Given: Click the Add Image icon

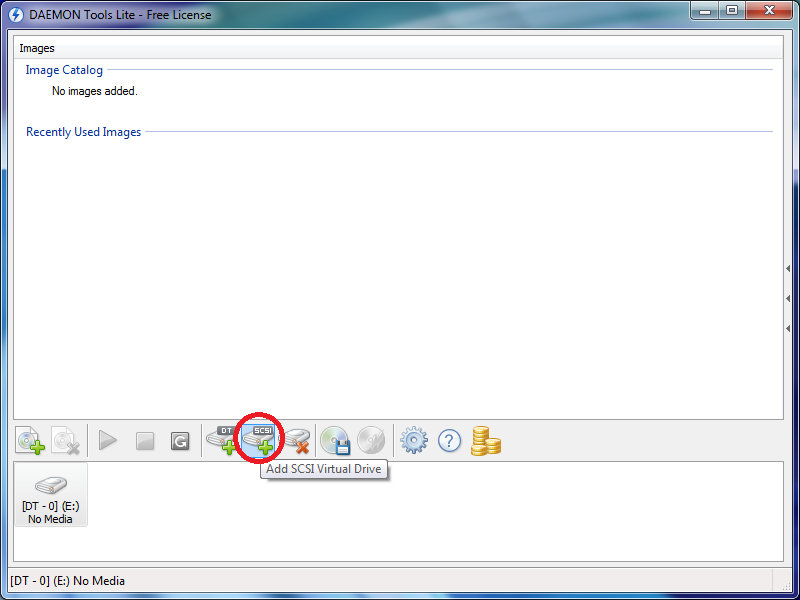Looking at the screenshot, I should click(31, 441).
